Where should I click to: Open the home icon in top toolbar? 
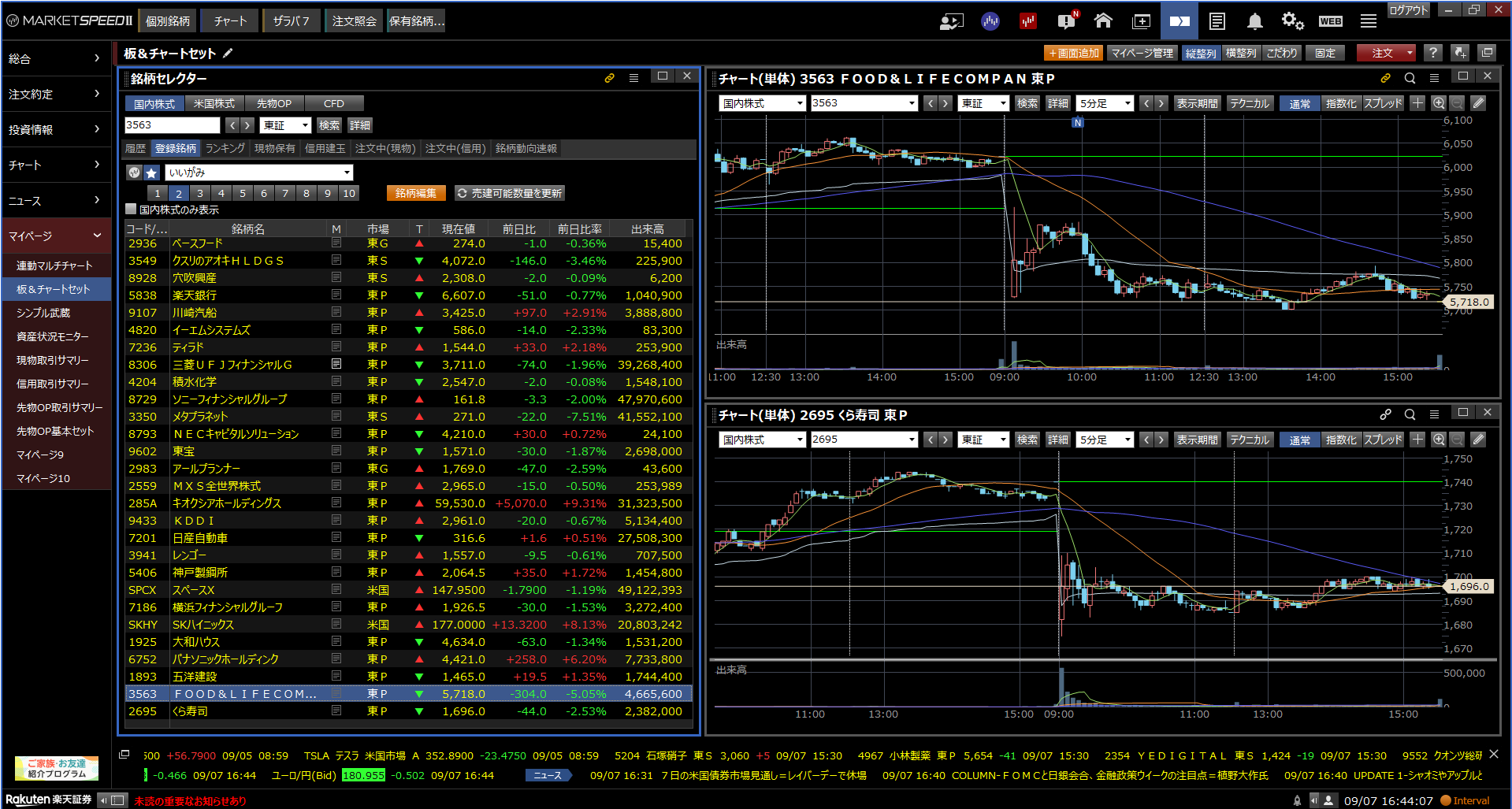pyautogui.click(x=1103, y=21)
